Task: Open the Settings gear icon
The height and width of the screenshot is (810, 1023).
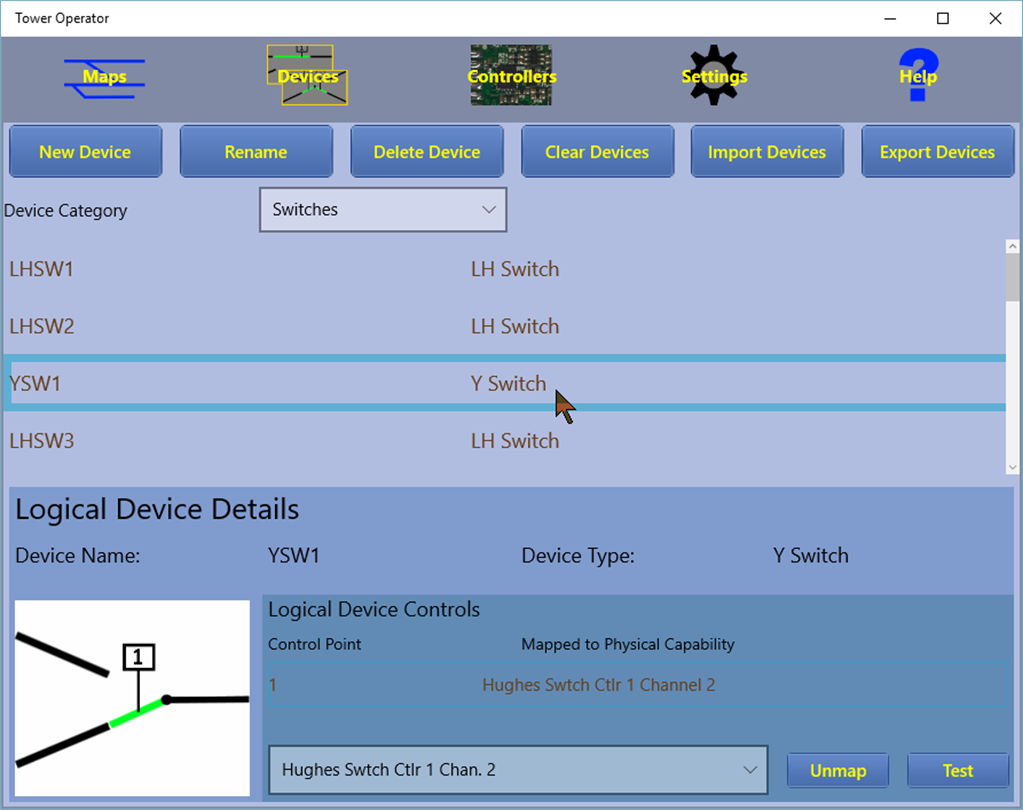Action: (x=714, y=75)
